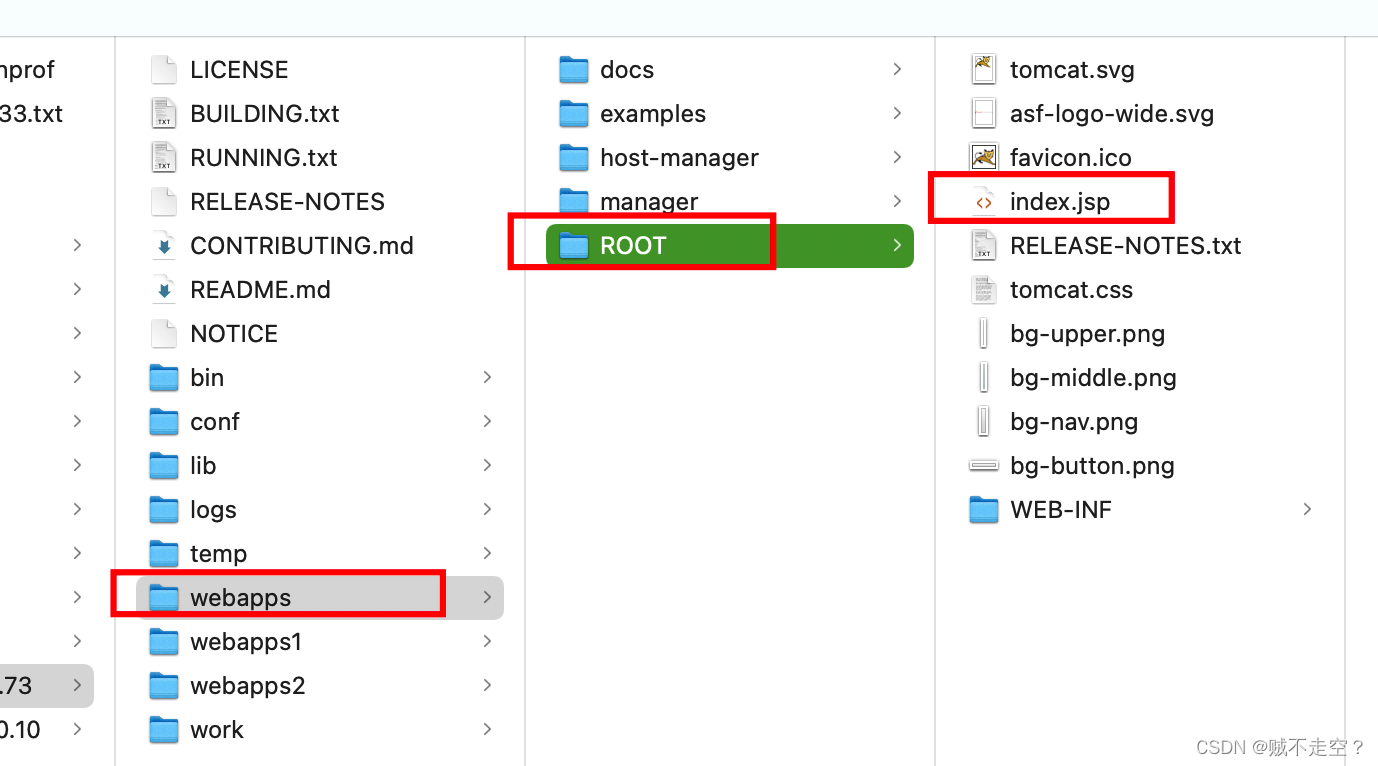Click the work folder icon

click(x=164, y=729)
